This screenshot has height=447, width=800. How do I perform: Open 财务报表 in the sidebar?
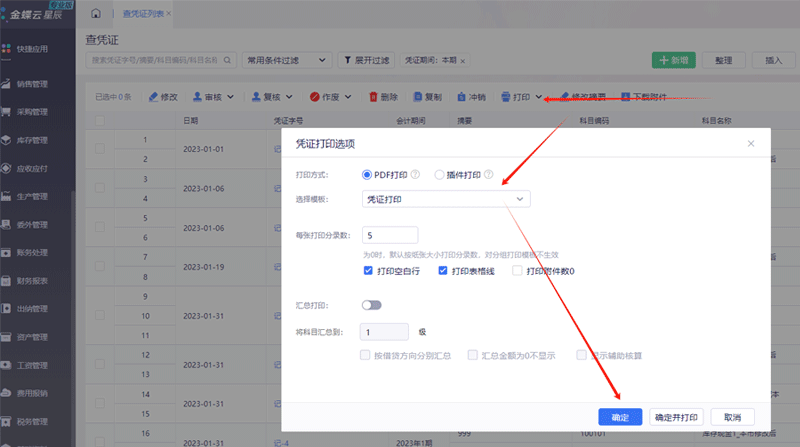(32, 281)
